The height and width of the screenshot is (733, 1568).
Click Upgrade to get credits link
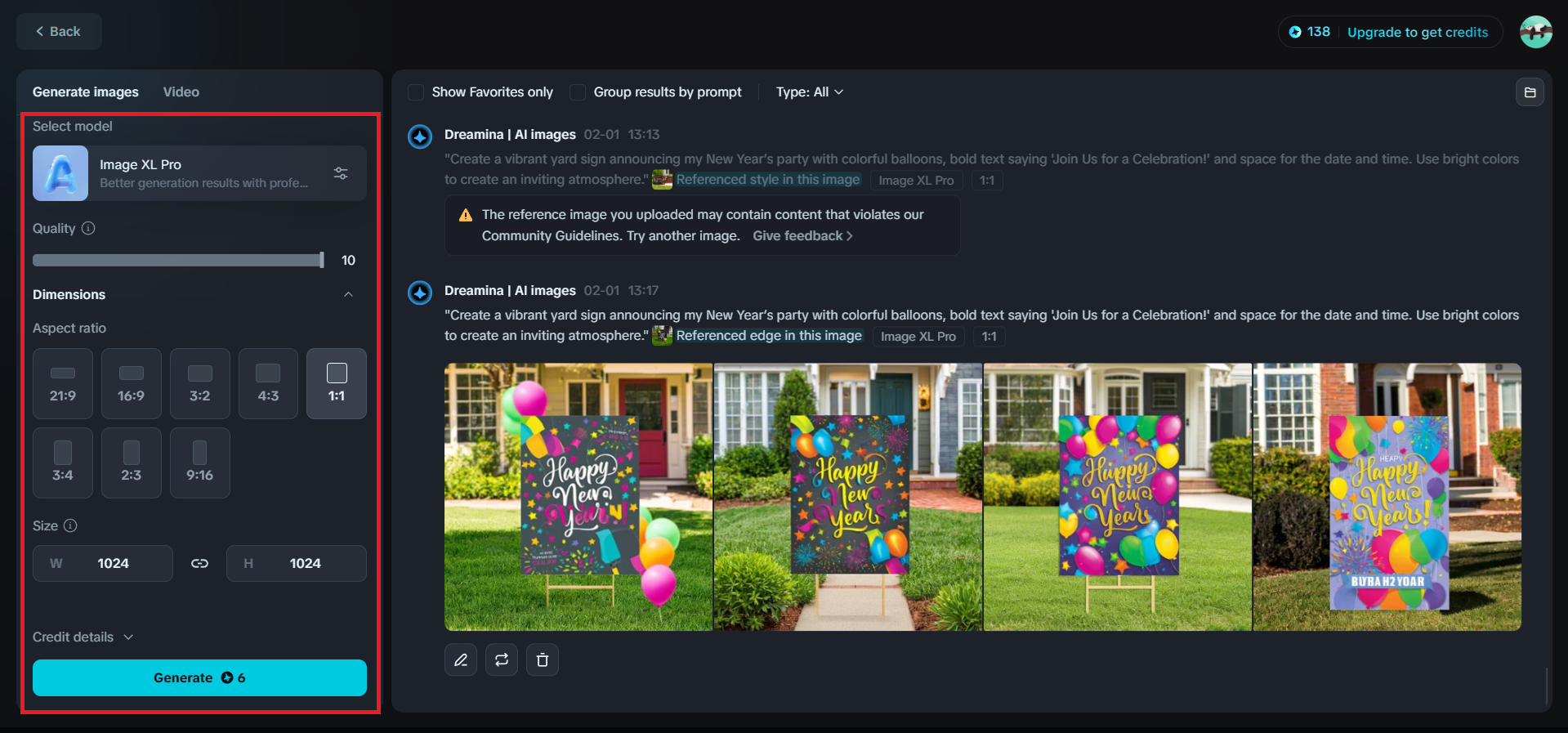point(1418,32)
